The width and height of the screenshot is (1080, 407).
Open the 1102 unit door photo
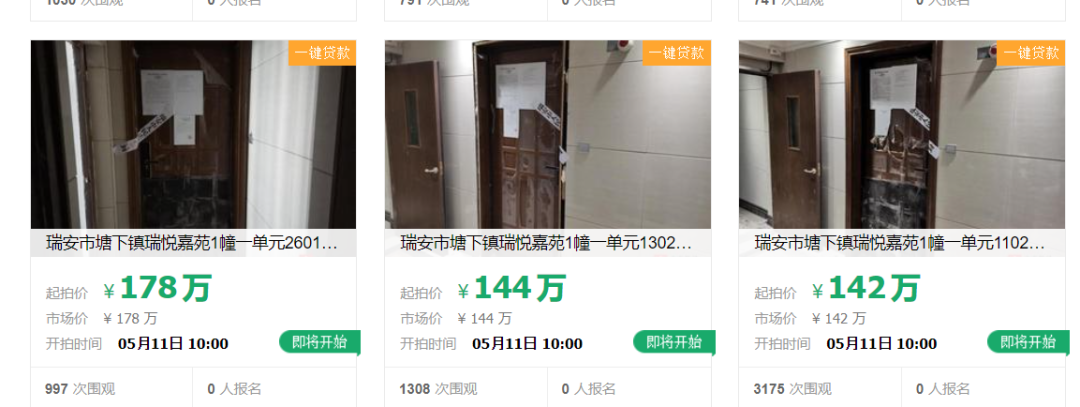pos(902,134)
